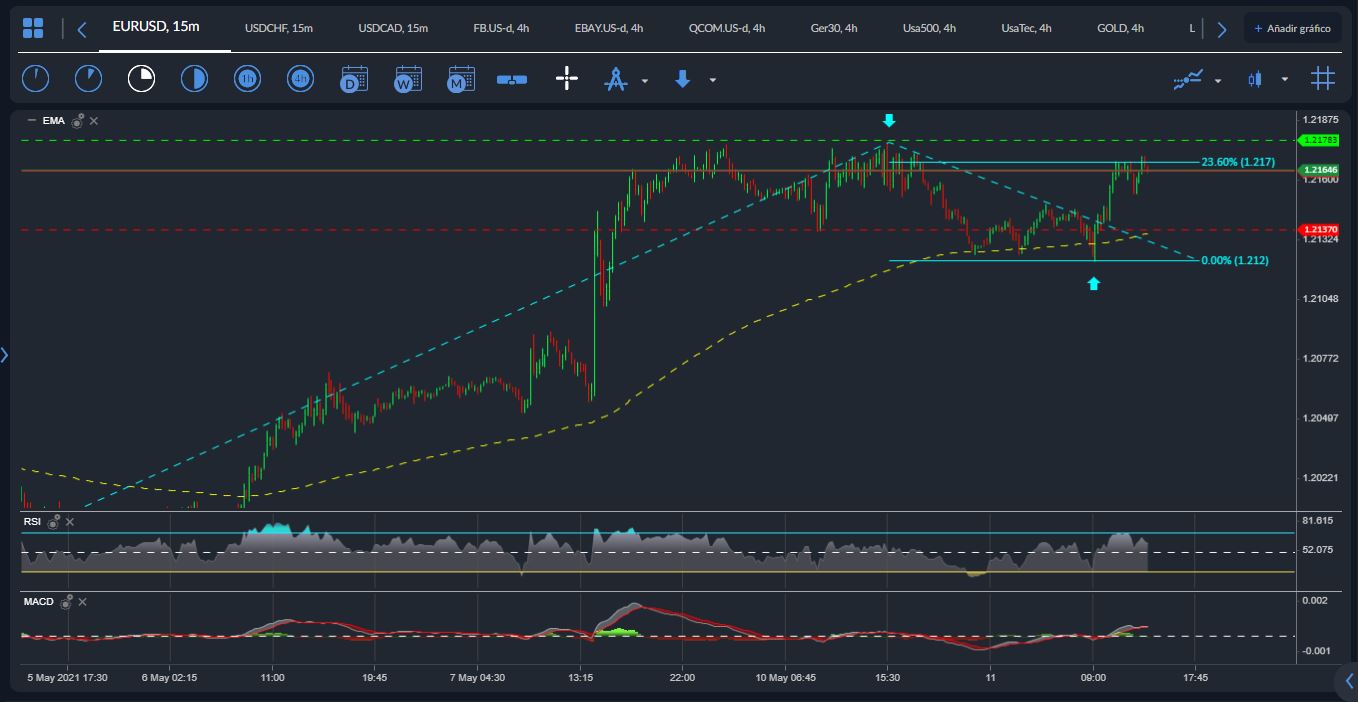Select the 30-minute timeframe half-clock icon
Screen dimensions: 1358x702
pos(194,79)
